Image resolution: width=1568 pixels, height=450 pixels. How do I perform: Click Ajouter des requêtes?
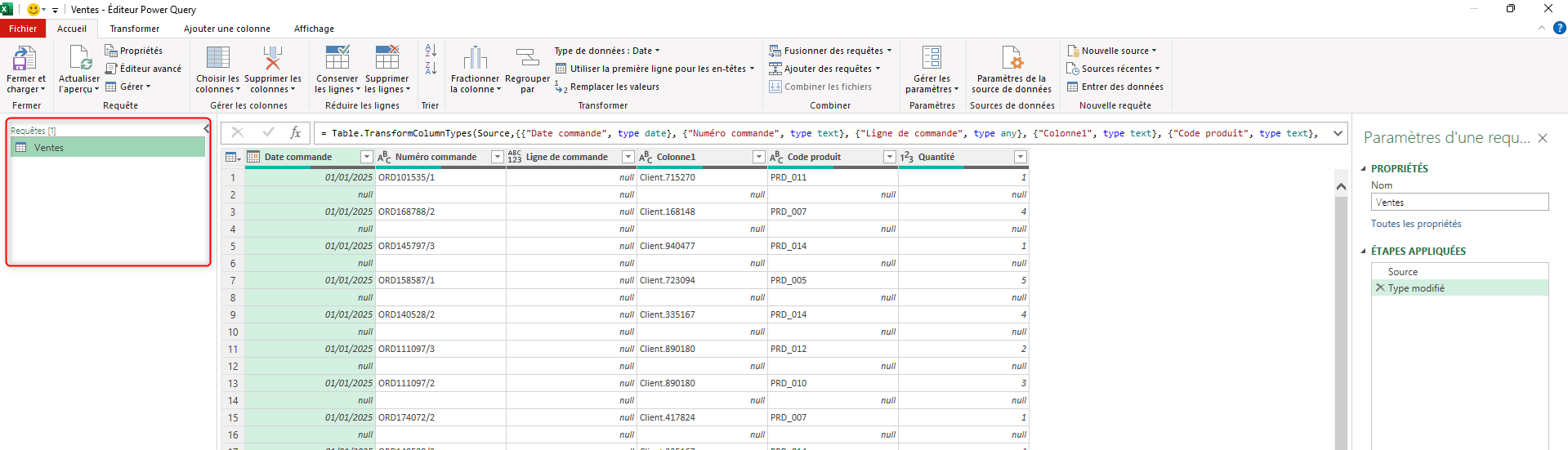(x=824, y=69)
